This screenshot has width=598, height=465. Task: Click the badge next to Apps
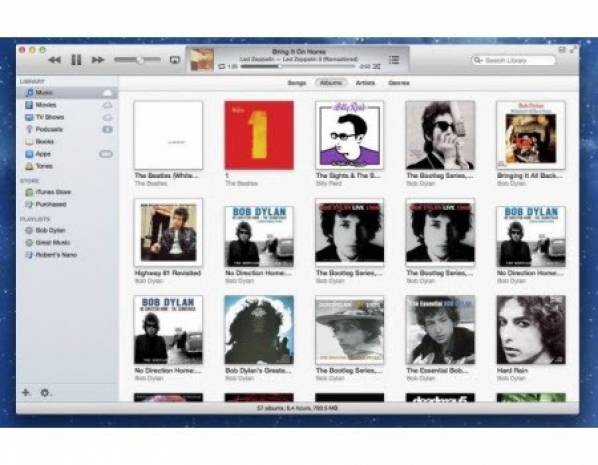[106, 154]
